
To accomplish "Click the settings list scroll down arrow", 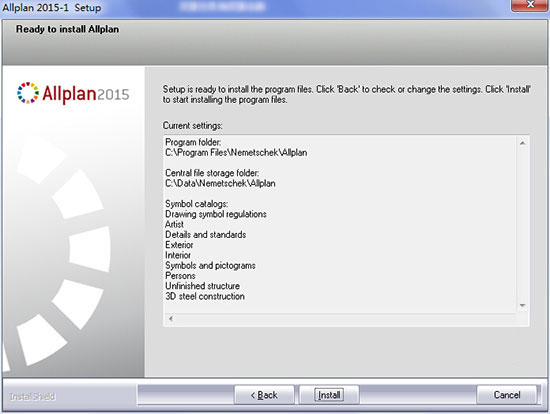I will point(523,306).
